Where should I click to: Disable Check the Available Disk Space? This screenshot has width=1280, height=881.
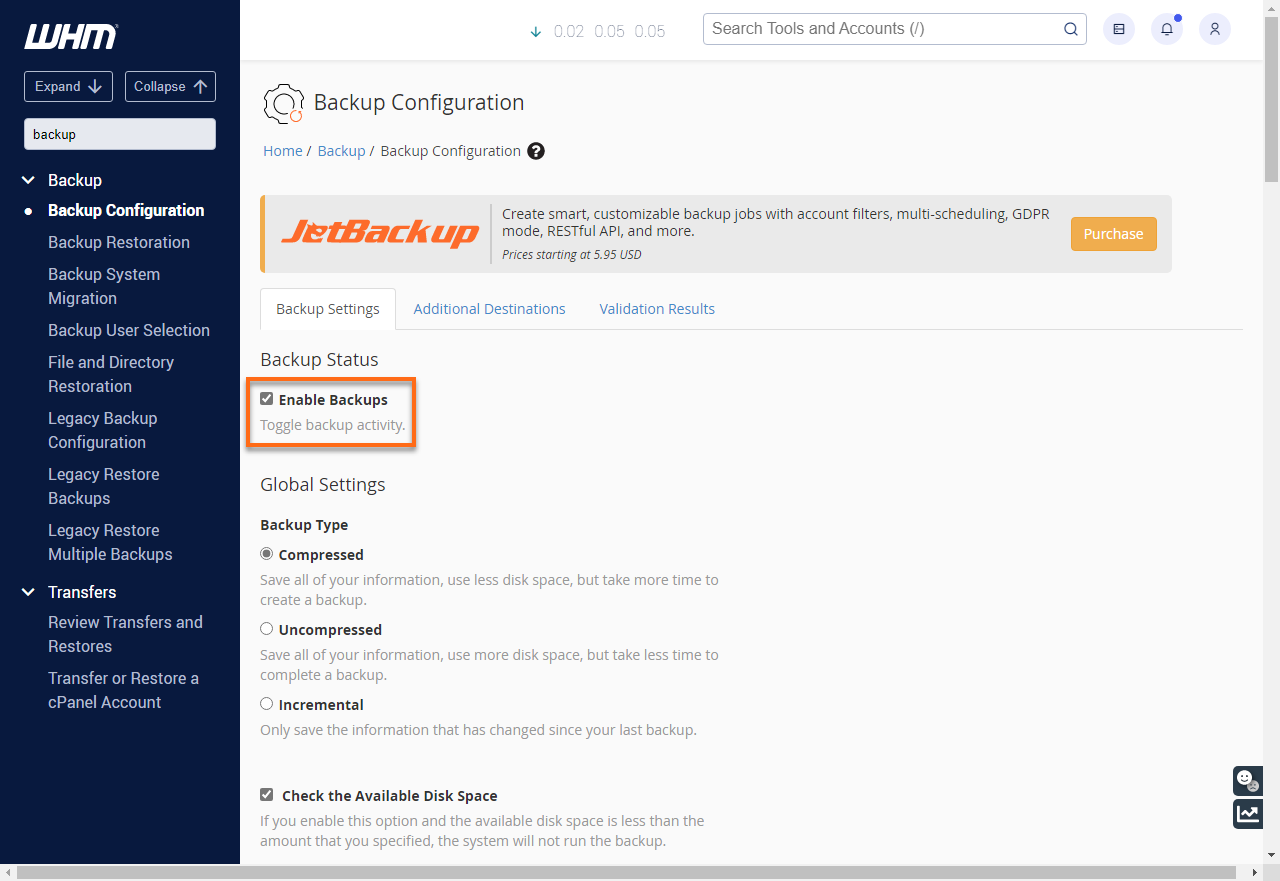(x=266, y=794)
